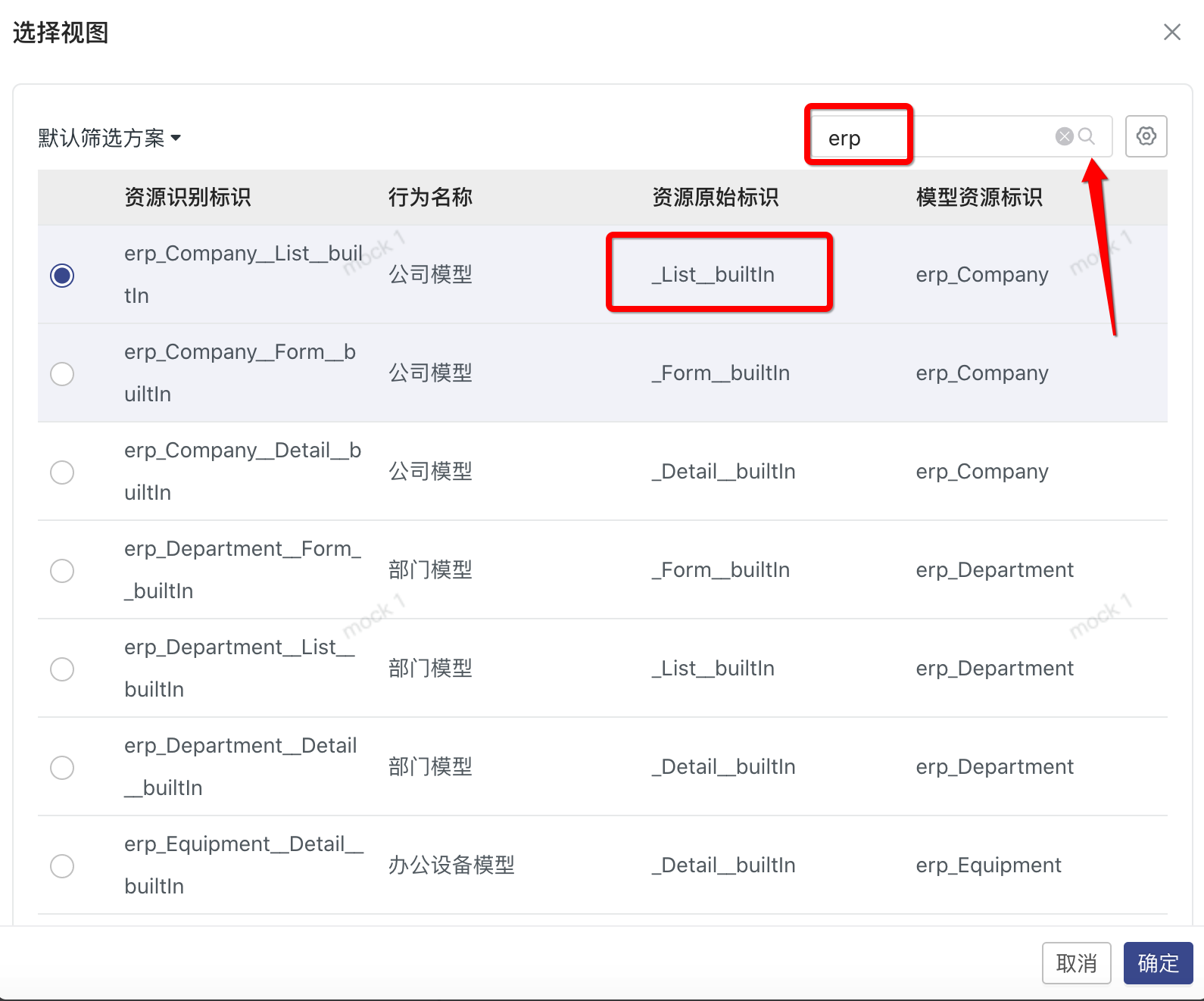Choose the erp_Department__Form__builtIn radio option

coord(62,570)
